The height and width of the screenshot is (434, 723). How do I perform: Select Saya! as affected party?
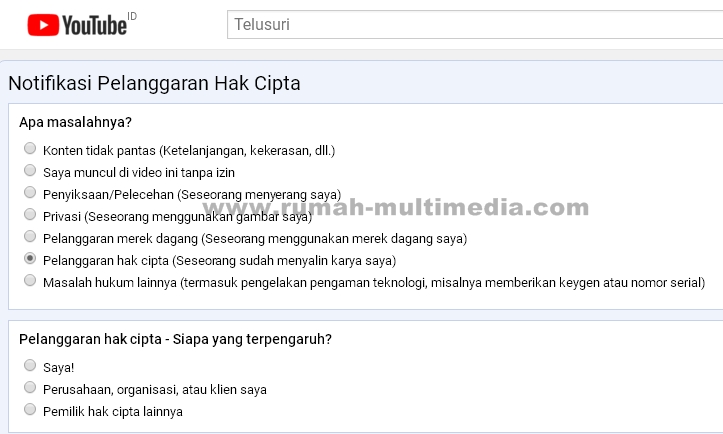[x=30, y=365]
